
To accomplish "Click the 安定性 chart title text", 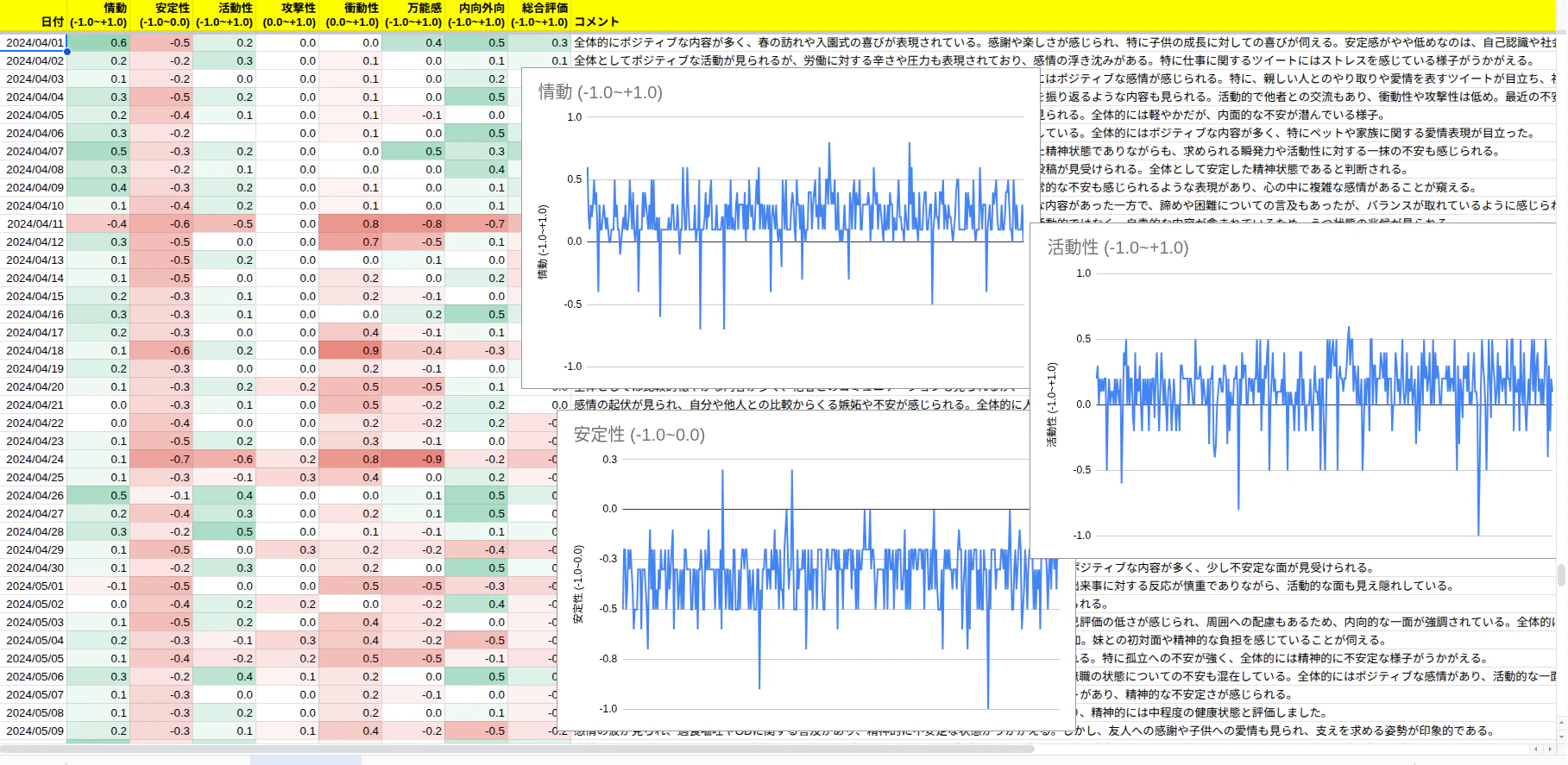I will pos(639,435).
